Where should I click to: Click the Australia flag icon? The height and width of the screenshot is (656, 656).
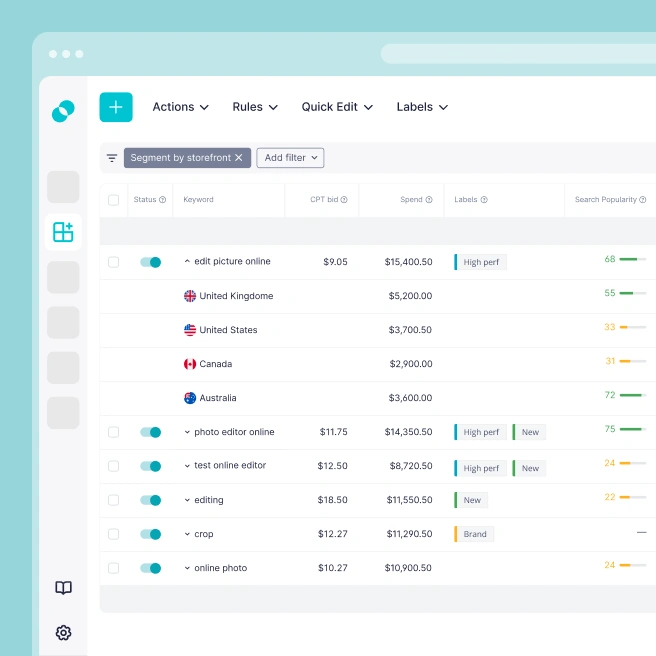[190, 398]
